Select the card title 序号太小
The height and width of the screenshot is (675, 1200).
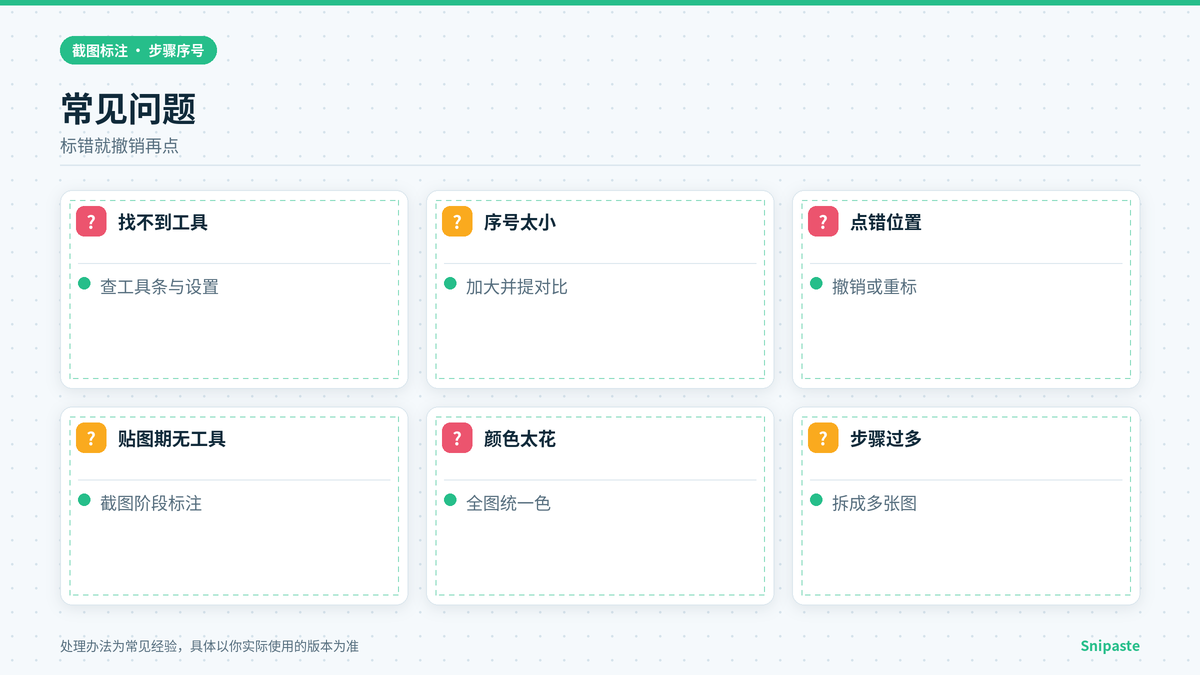pos(520,222)
